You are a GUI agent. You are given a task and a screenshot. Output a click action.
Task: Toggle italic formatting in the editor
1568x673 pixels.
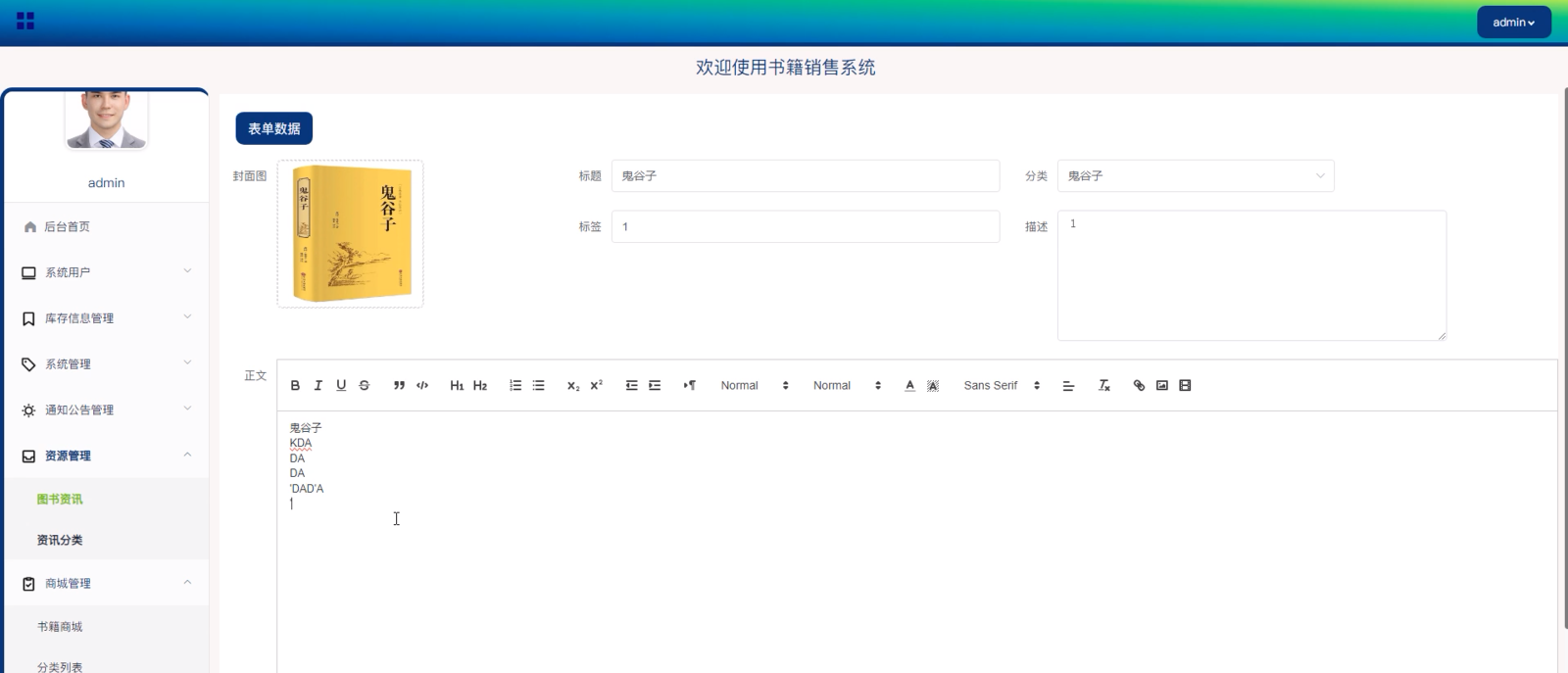coord(318,386)
